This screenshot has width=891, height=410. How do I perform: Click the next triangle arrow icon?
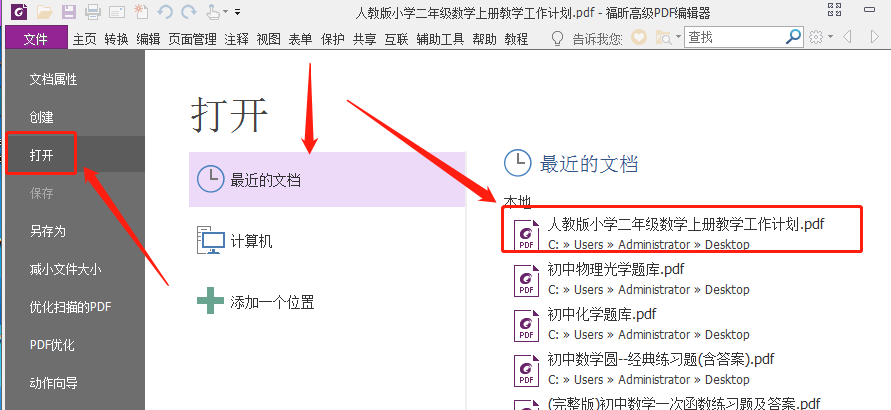875,37
